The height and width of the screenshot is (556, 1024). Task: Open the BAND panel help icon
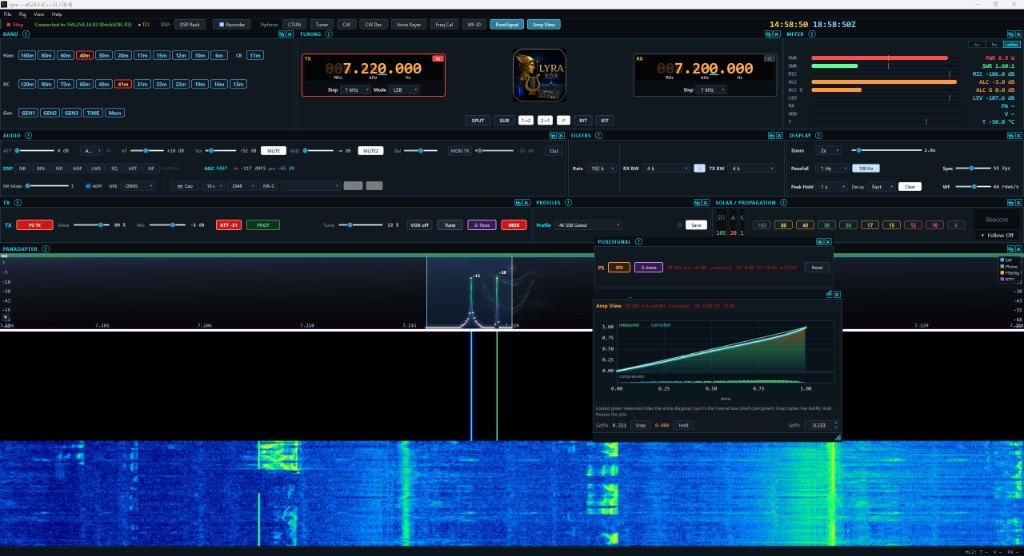[26, 34]
